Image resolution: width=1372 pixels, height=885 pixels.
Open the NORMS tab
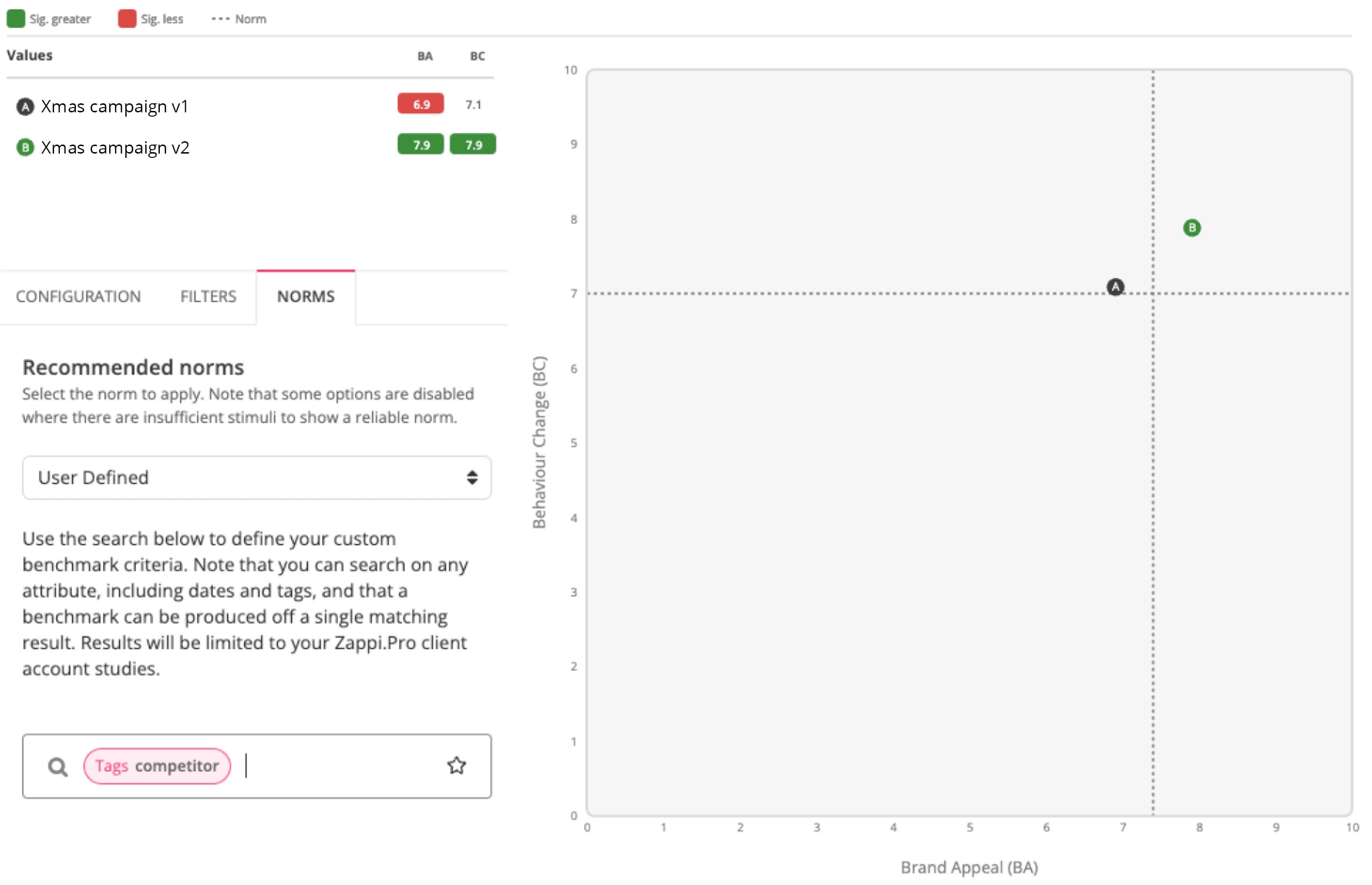306,297
